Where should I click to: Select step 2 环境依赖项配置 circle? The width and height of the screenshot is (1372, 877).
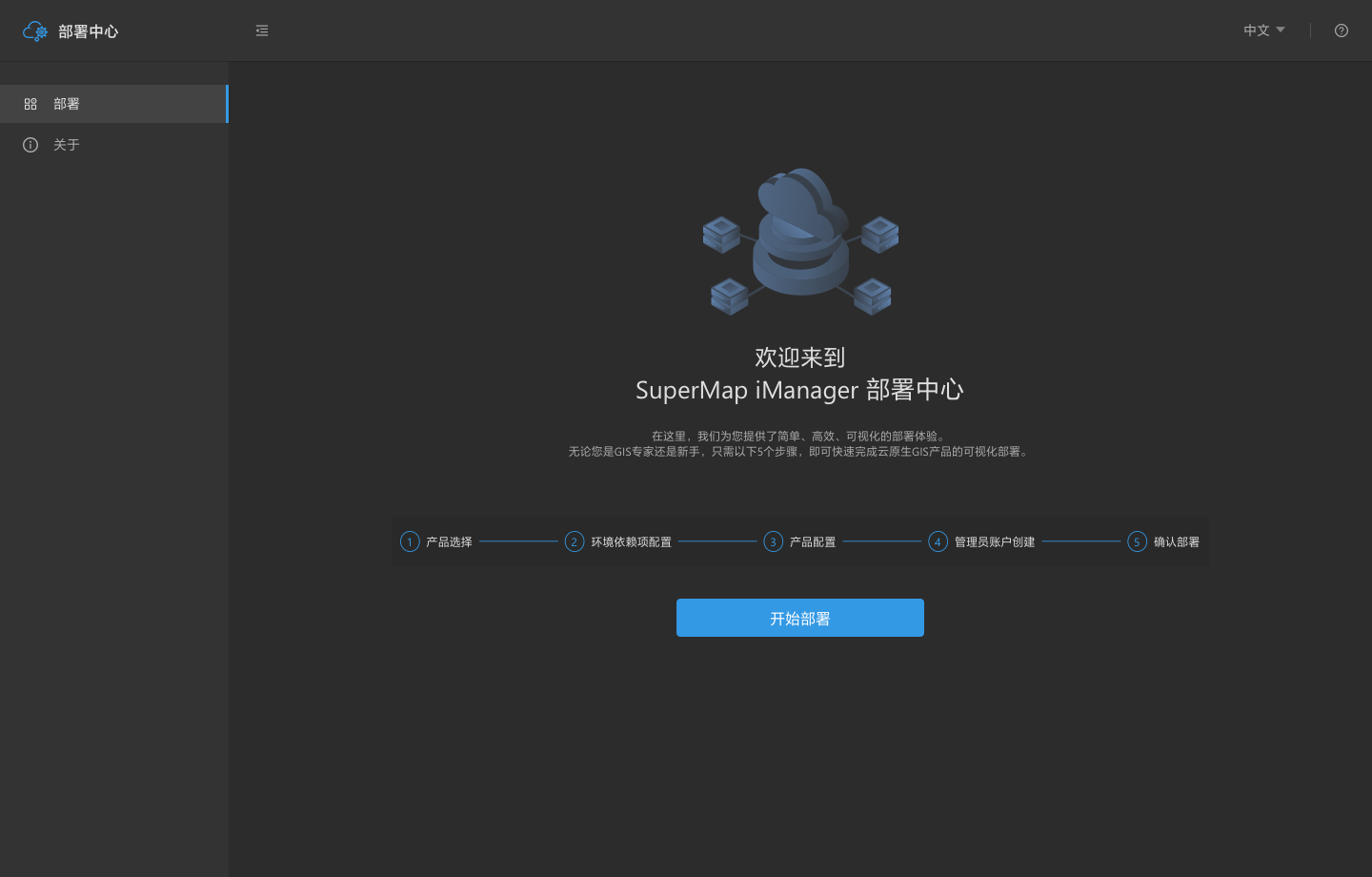(574, 540)
